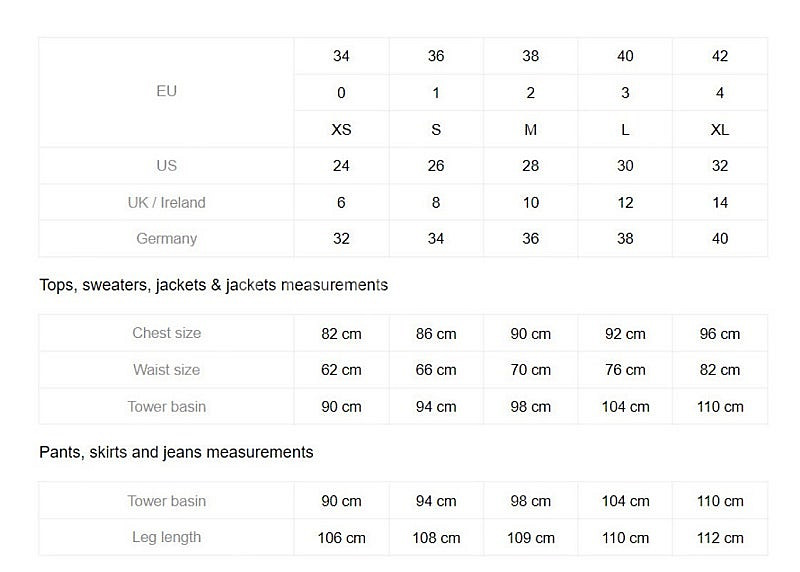Click the Waist size row label

coord(166,369)
